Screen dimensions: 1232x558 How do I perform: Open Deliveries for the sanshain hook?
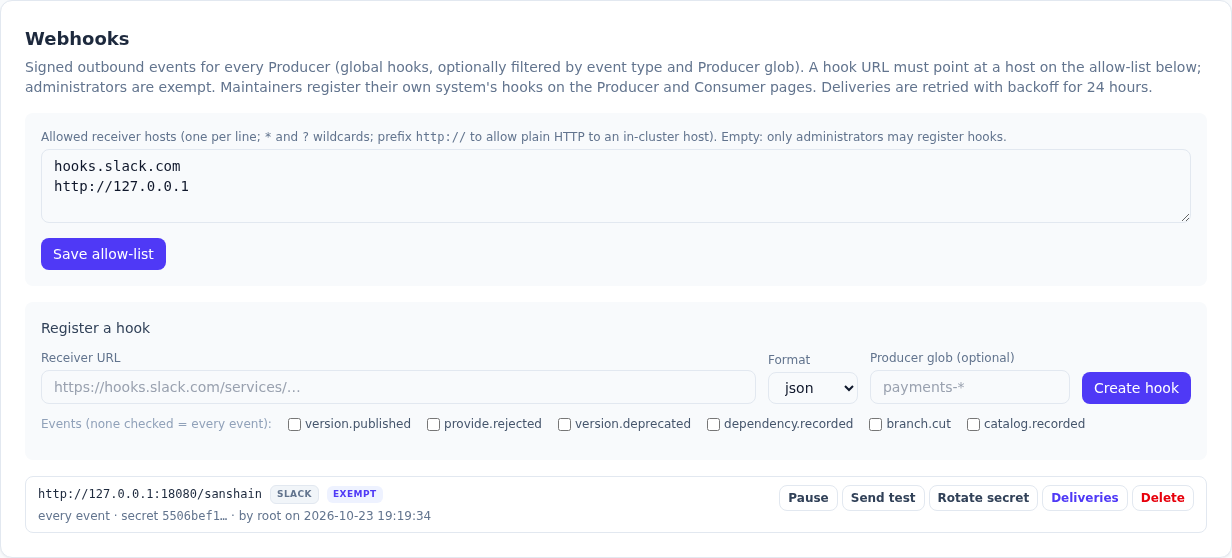(1084, 498)
